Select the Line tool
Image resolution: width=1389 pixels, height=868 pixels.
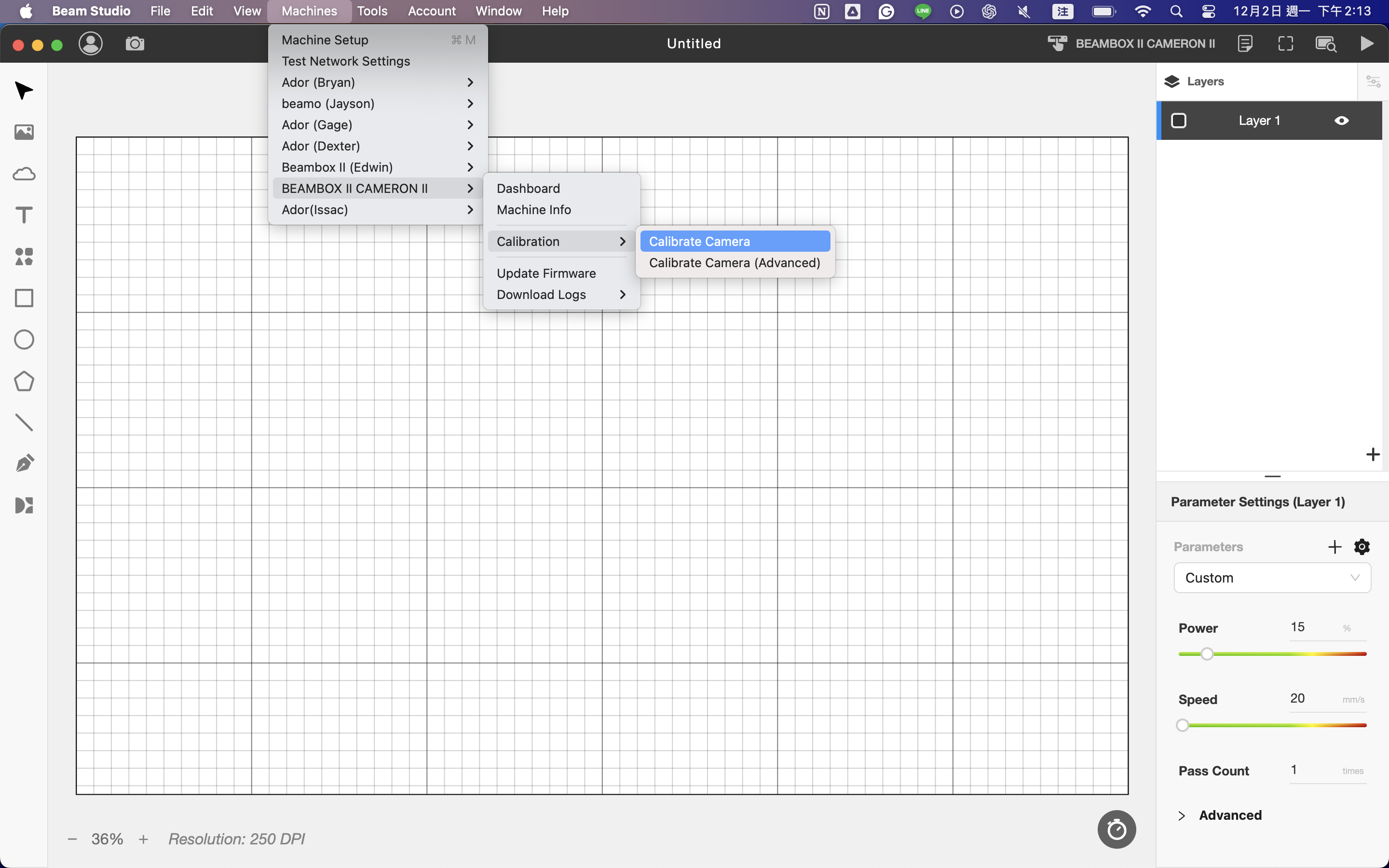click(24, 422)
